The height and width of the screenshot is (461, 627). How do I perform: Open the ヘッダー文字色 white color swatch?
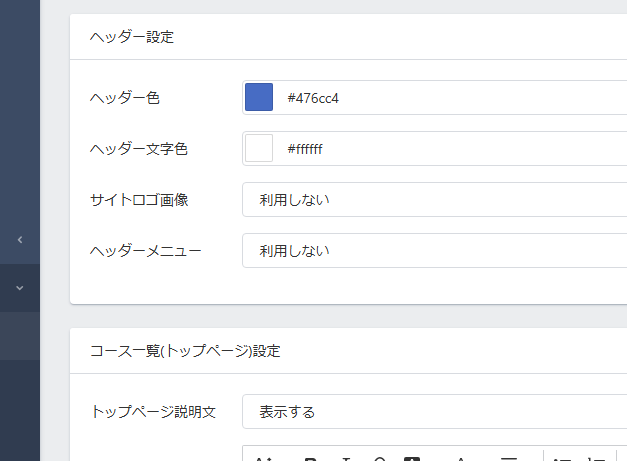pyautogui.click(x=259, y=148)
